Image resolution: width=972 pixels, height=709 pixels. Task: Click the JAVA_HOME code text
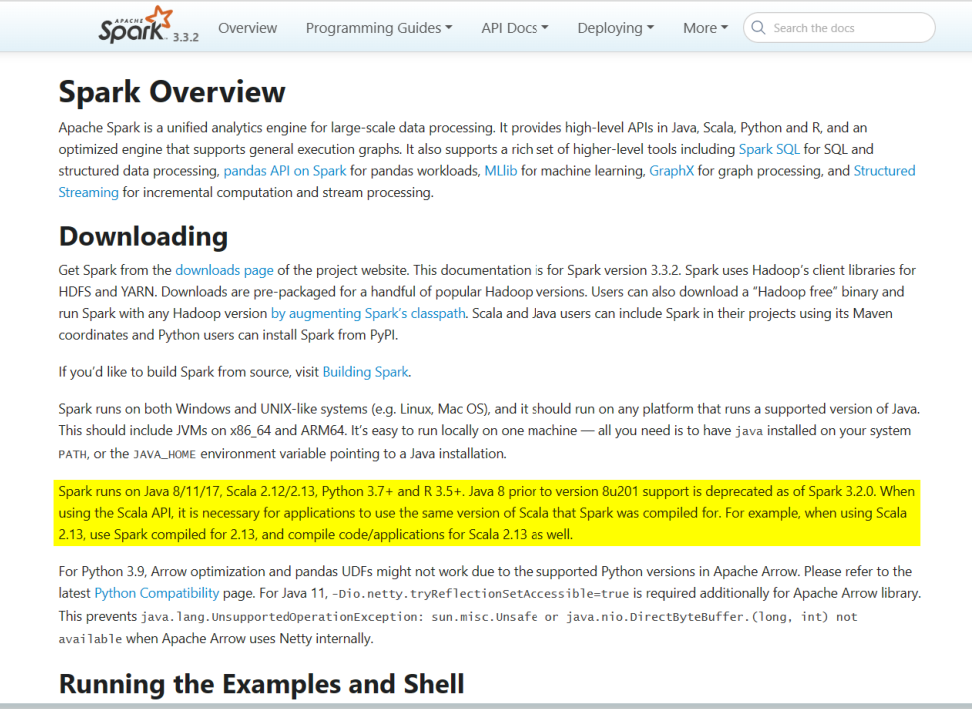click(x=164, y=454)
